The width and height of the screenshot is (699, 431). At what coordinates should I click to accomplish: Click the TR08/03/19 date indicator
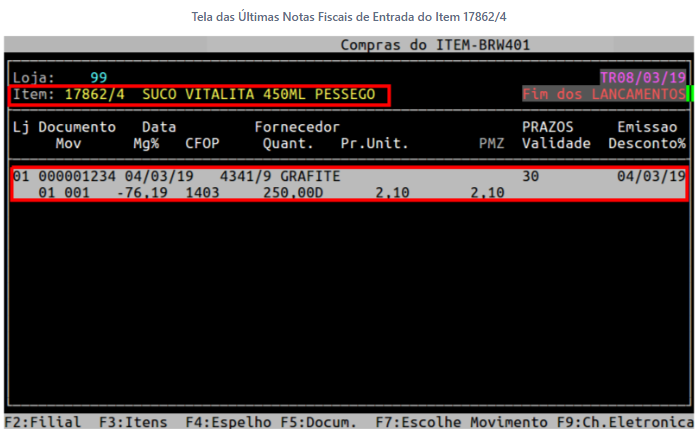coord(642,77)
